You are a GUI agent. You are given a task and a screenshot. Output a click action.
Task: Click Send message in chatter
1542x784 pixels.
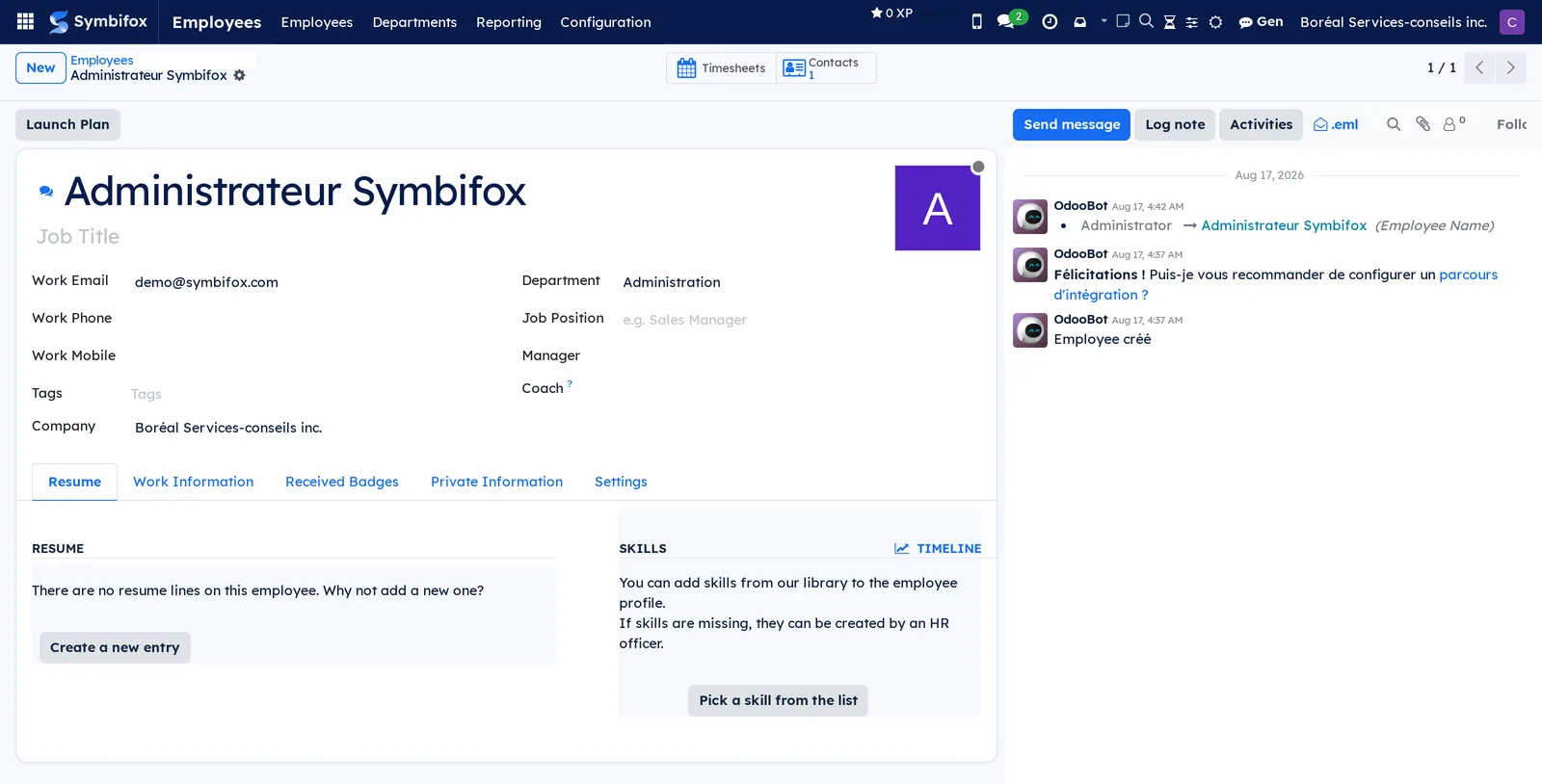1072,124
